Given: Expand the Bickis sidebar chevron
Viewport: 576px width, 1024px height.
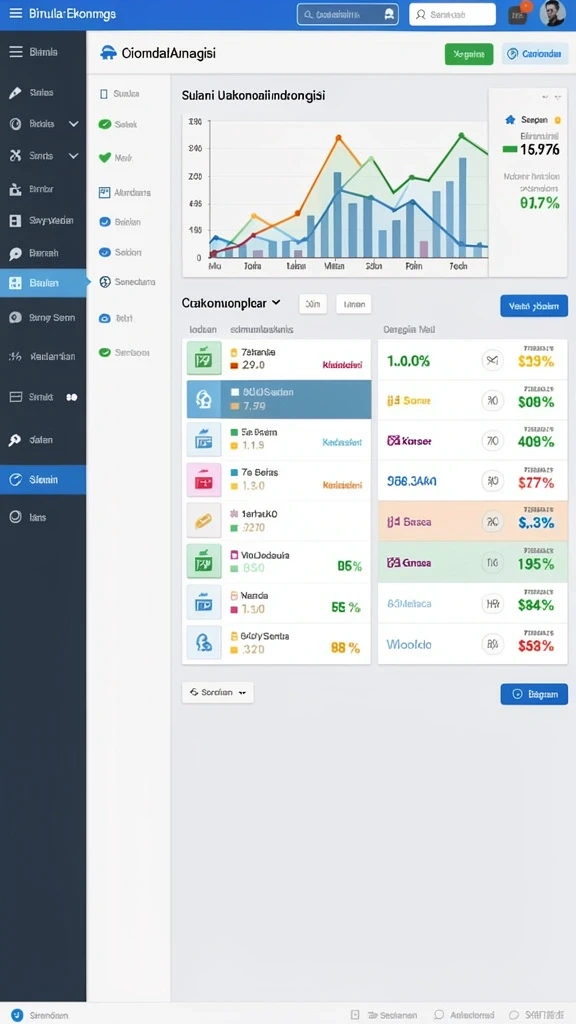Looking at the screenshot, I should [73, 124].
